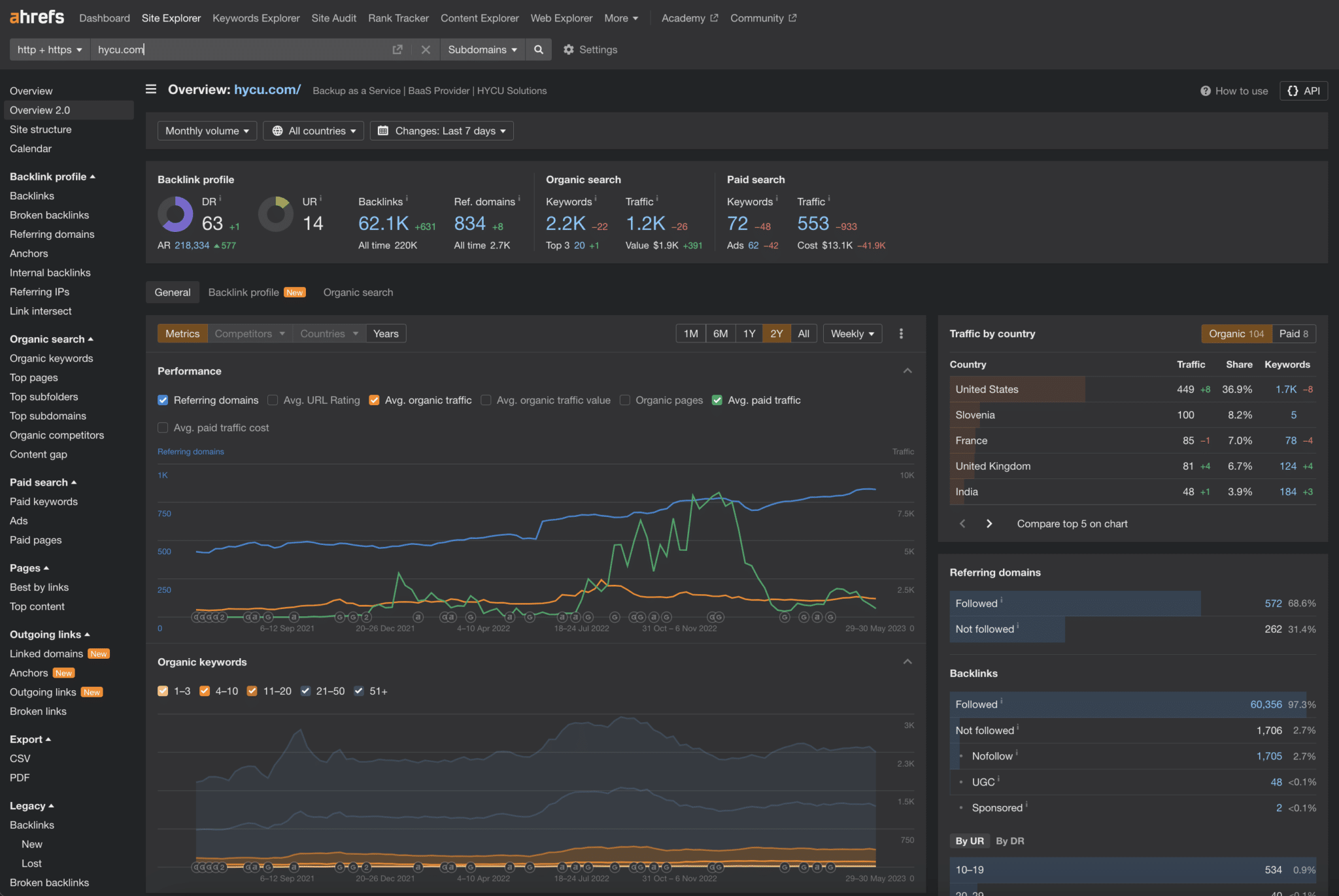Viewport: 1339px width, 896px height.
Task: Open the Monthly volume dropdown
Action: (207, 131)
